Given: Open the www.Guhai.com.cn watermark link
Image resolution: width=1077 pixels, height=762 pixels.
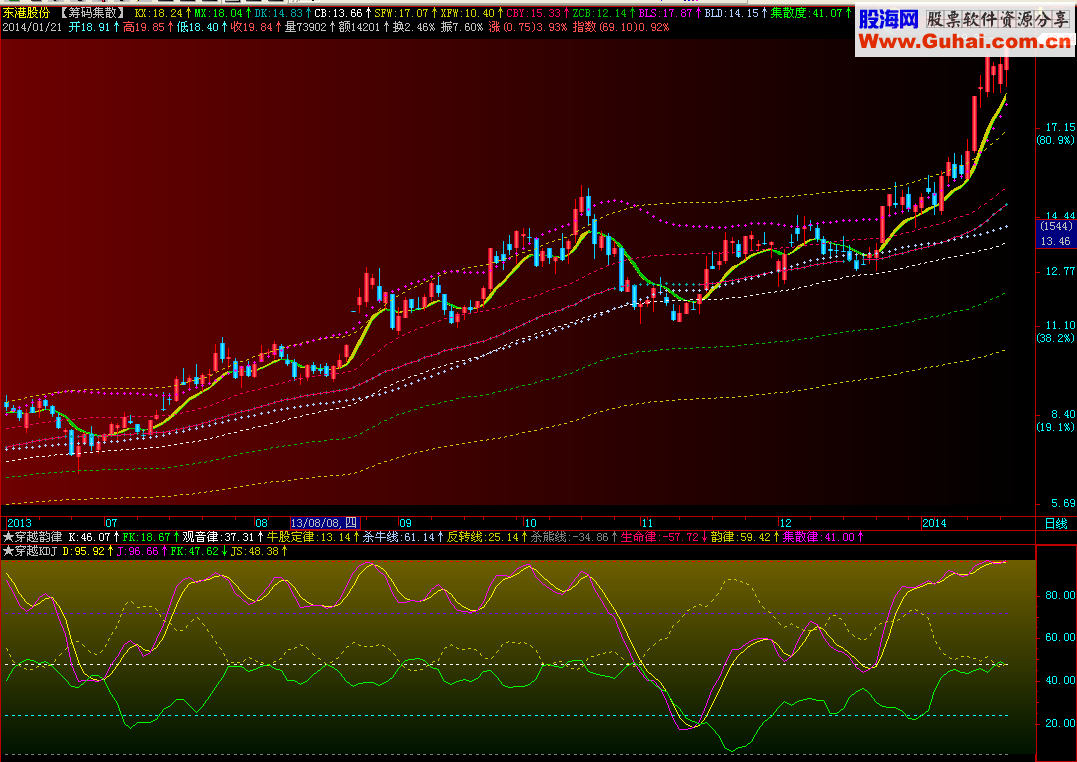Looking at the screenshot, I should [x=964, y=42].
